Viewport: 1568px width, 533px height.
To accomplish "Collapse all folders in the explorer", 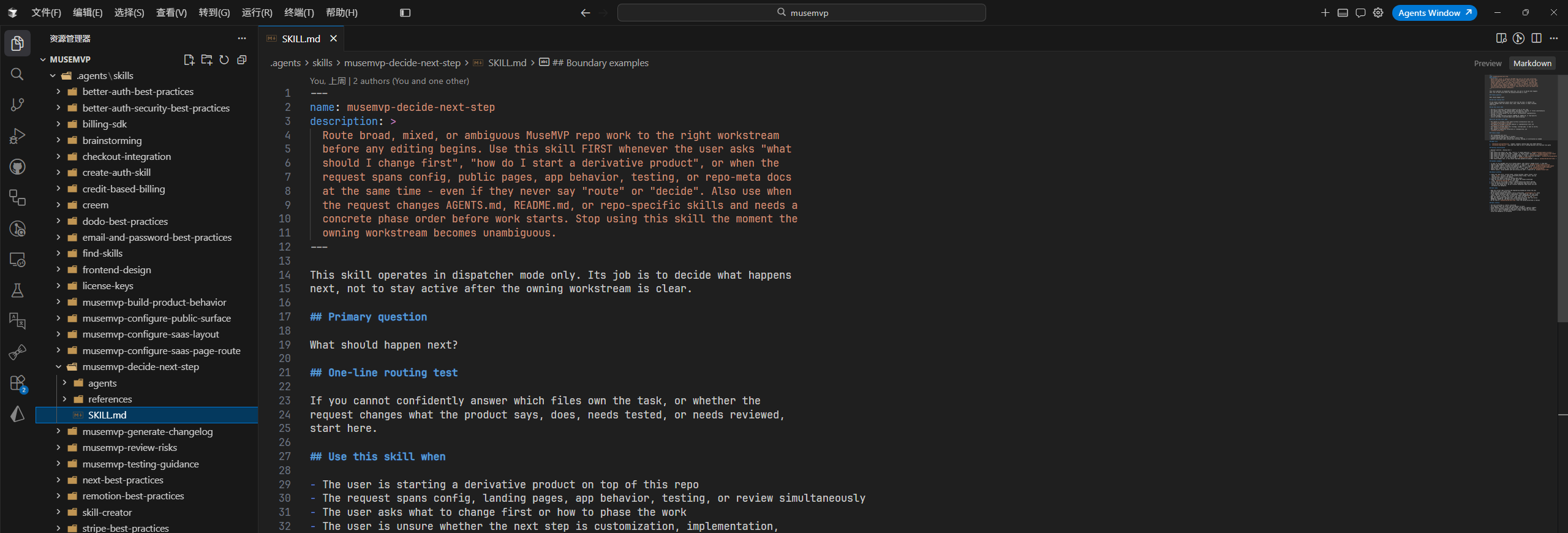I will [x=242, y=59].
